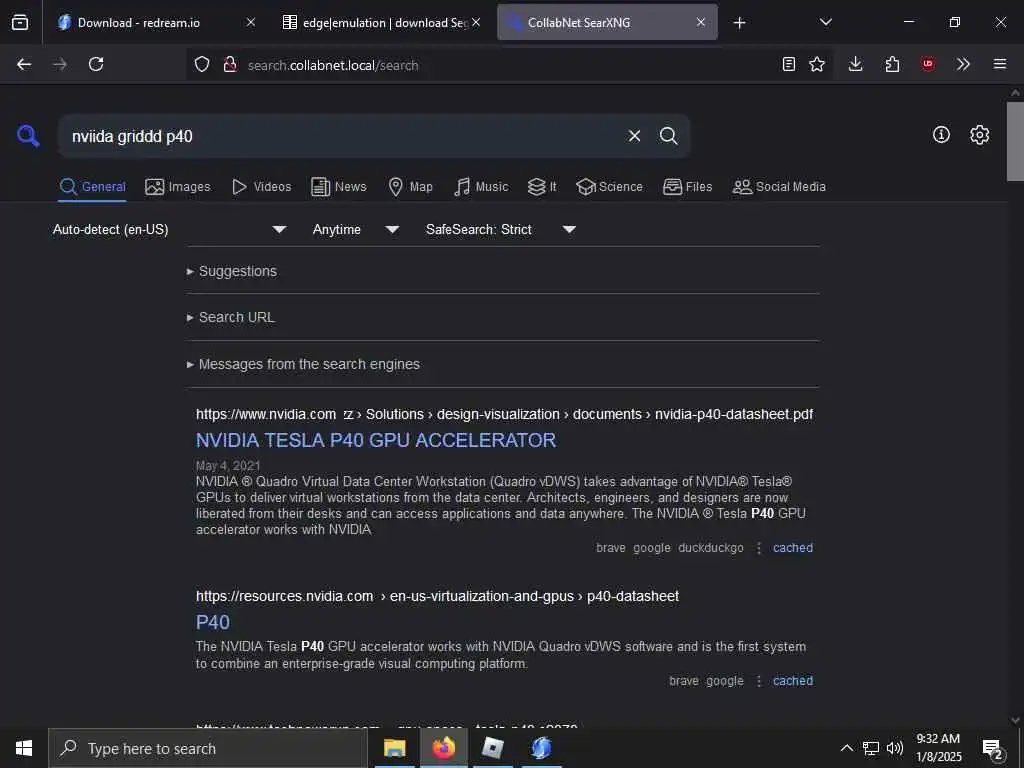Open Firefox View icon
The image size is (1024, 768).
tap(20, 22)
